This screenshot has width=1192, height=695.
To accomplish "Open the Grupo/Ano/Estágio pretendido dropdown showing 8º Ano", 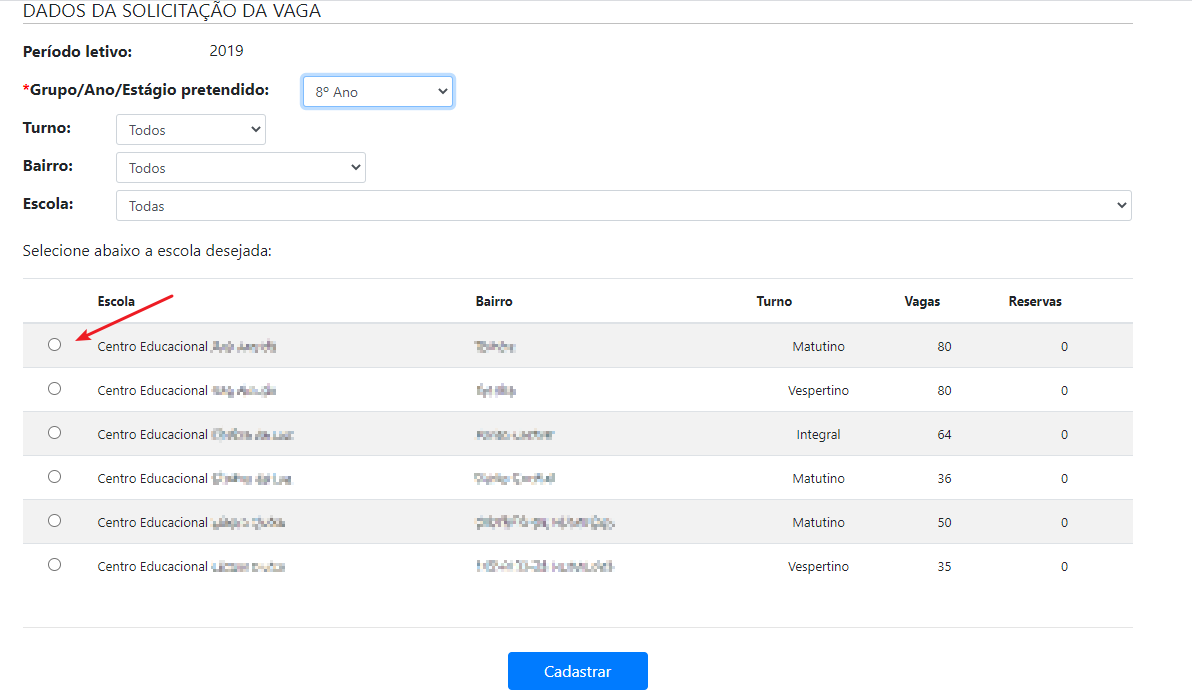I will [x=378, y=92].
